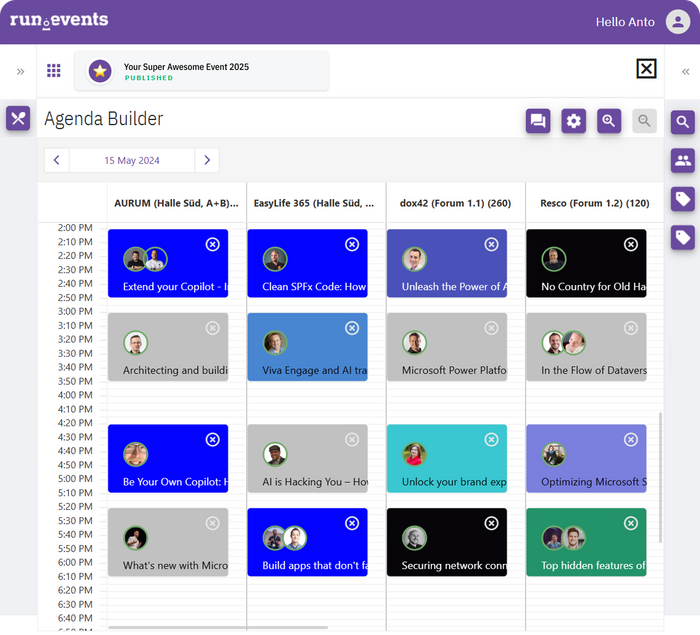
Task: Remove Build apps that don't session
Action: point(352,523)
